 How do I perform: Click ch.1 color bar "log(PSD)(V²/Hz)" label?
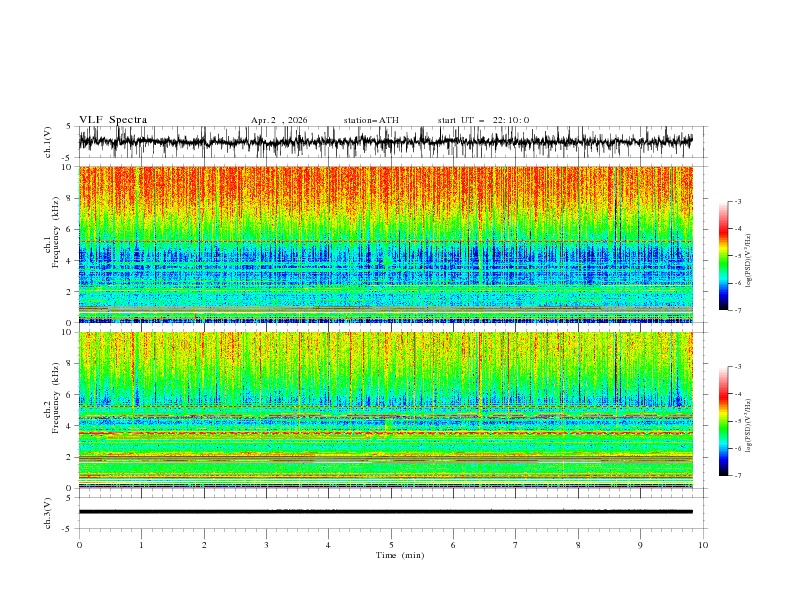748,261
